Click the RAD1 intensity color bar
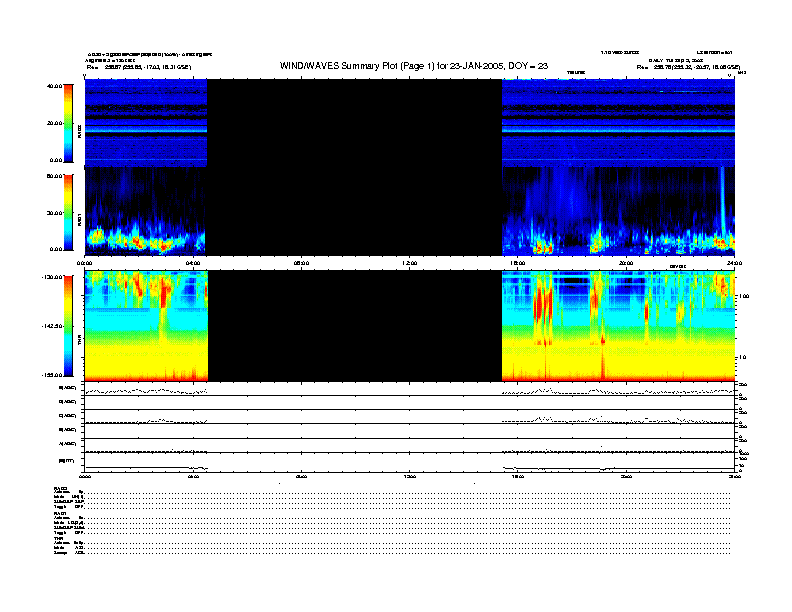 click(68, 213)
